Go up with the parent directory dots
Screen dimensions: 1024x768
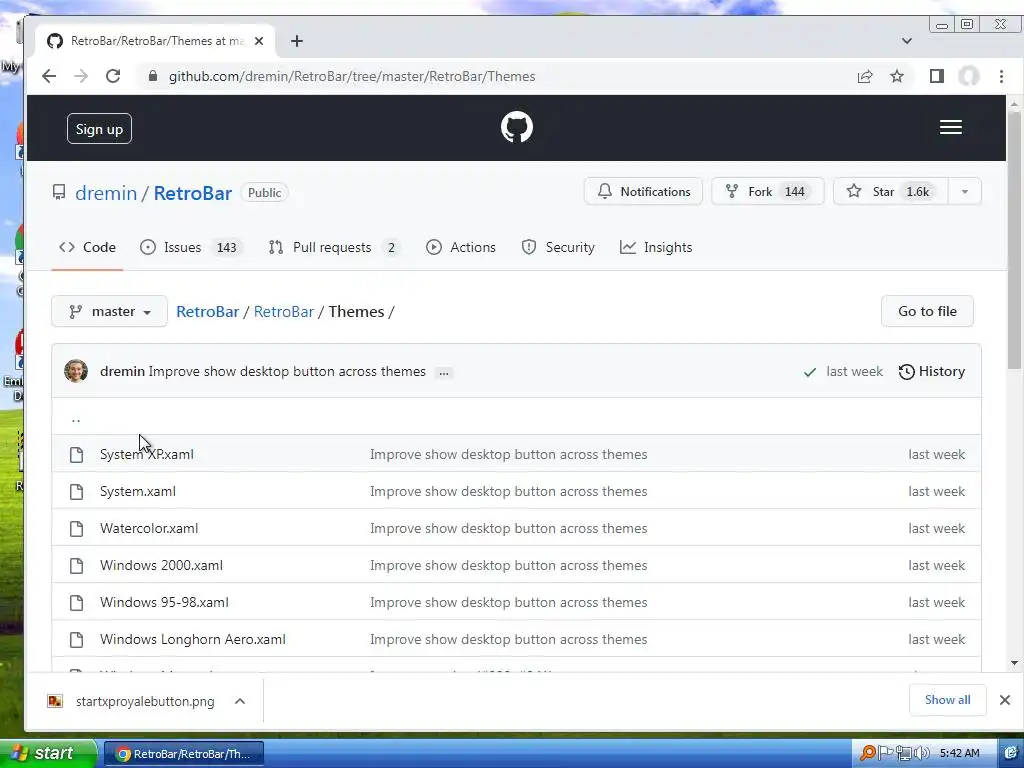(76, 419)
